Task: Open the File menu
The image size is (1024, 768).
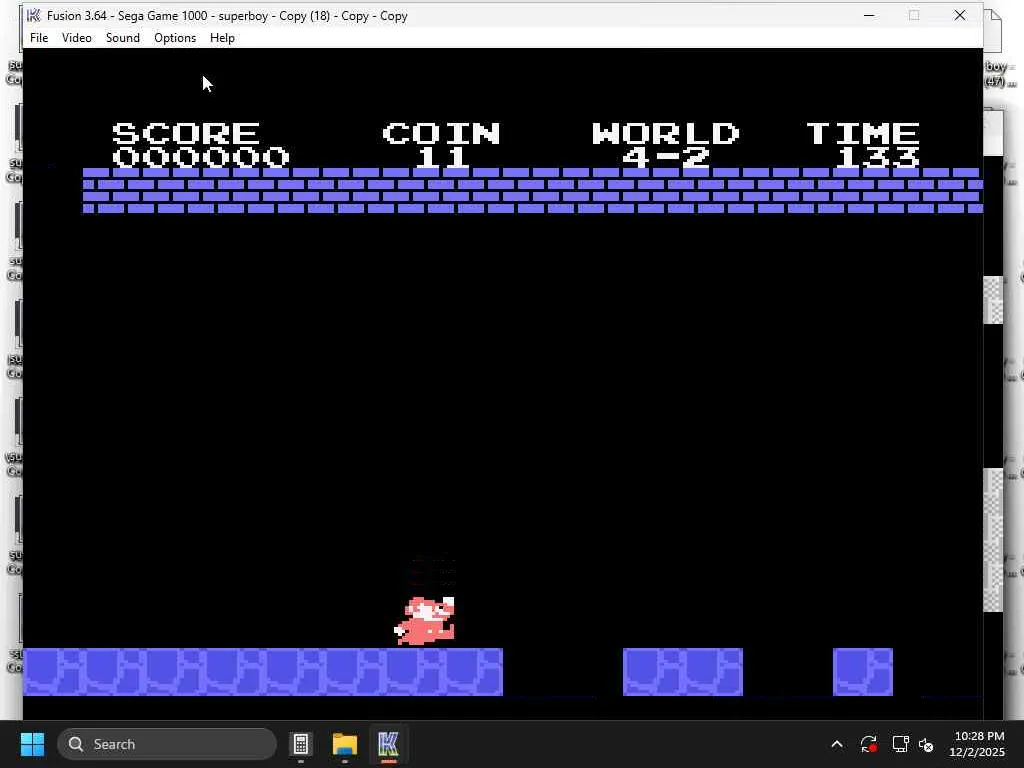Action: 39,38
